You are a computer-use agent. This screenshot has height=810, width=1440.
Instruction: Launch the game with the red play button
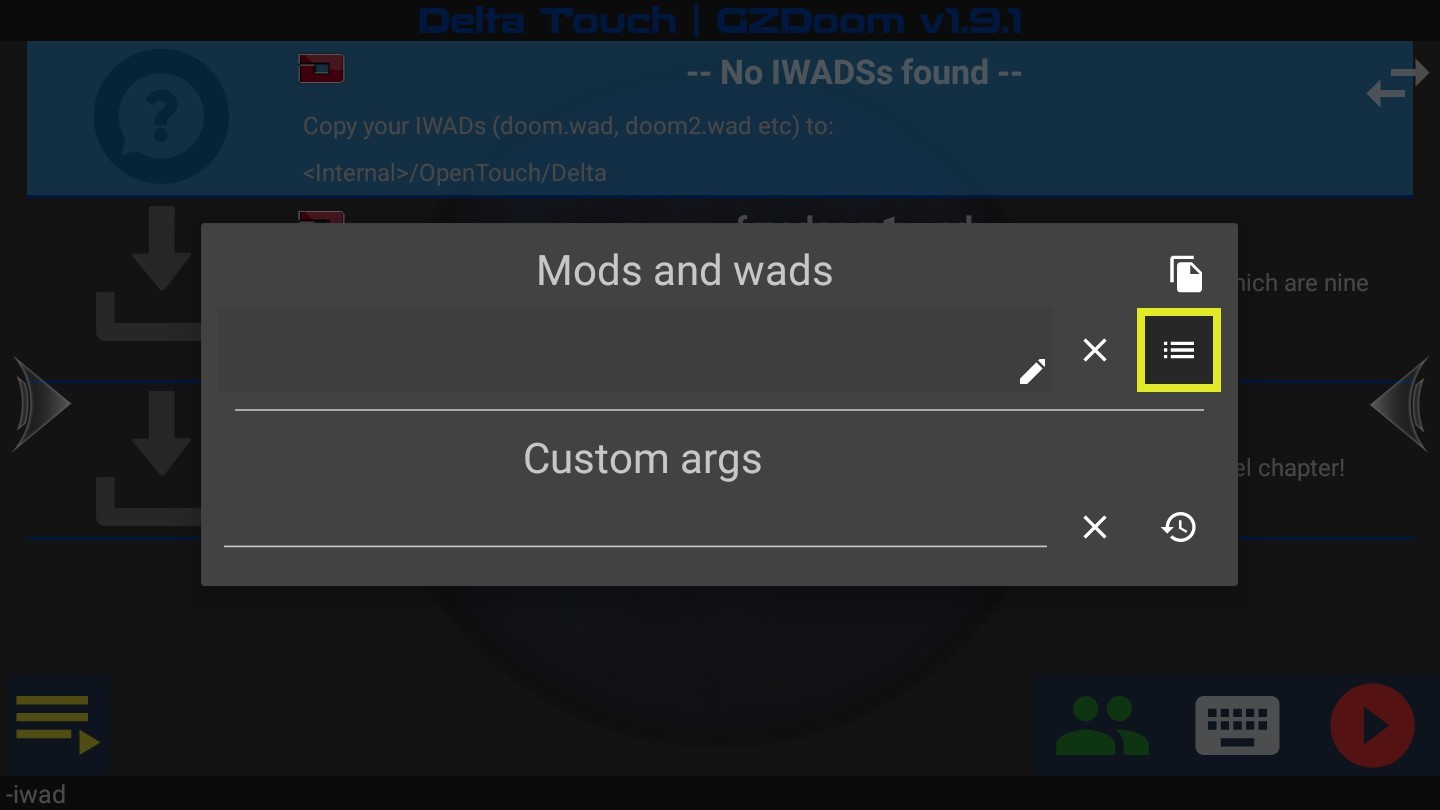pos(1372,725)
